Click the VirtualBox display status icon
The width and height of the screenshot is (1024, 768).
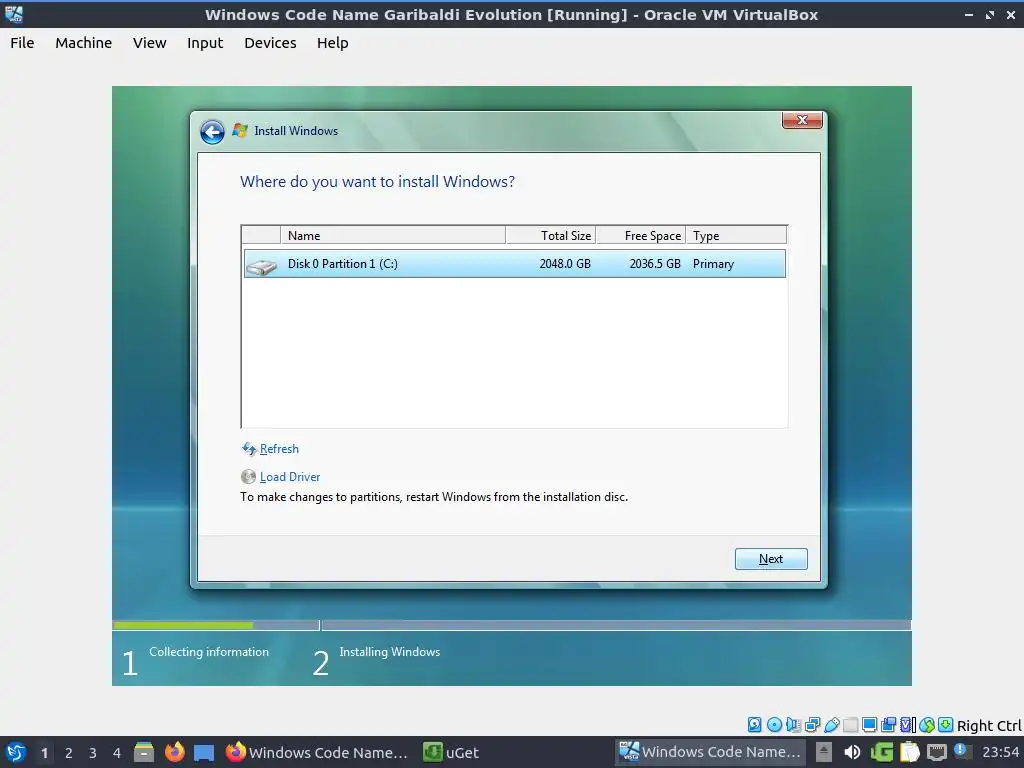point(869,724)
